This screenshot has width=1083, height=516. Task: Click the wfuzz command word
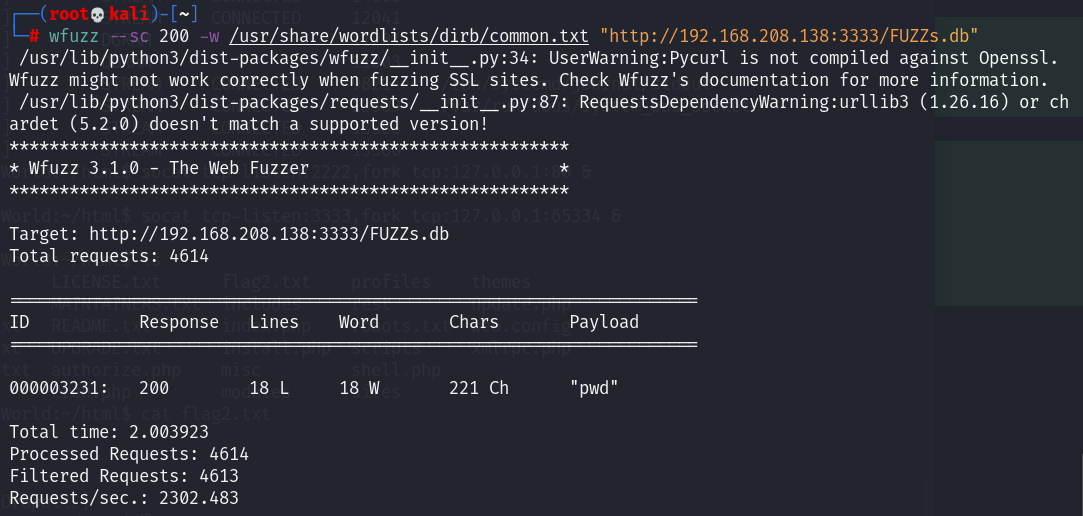pos(73,37)
